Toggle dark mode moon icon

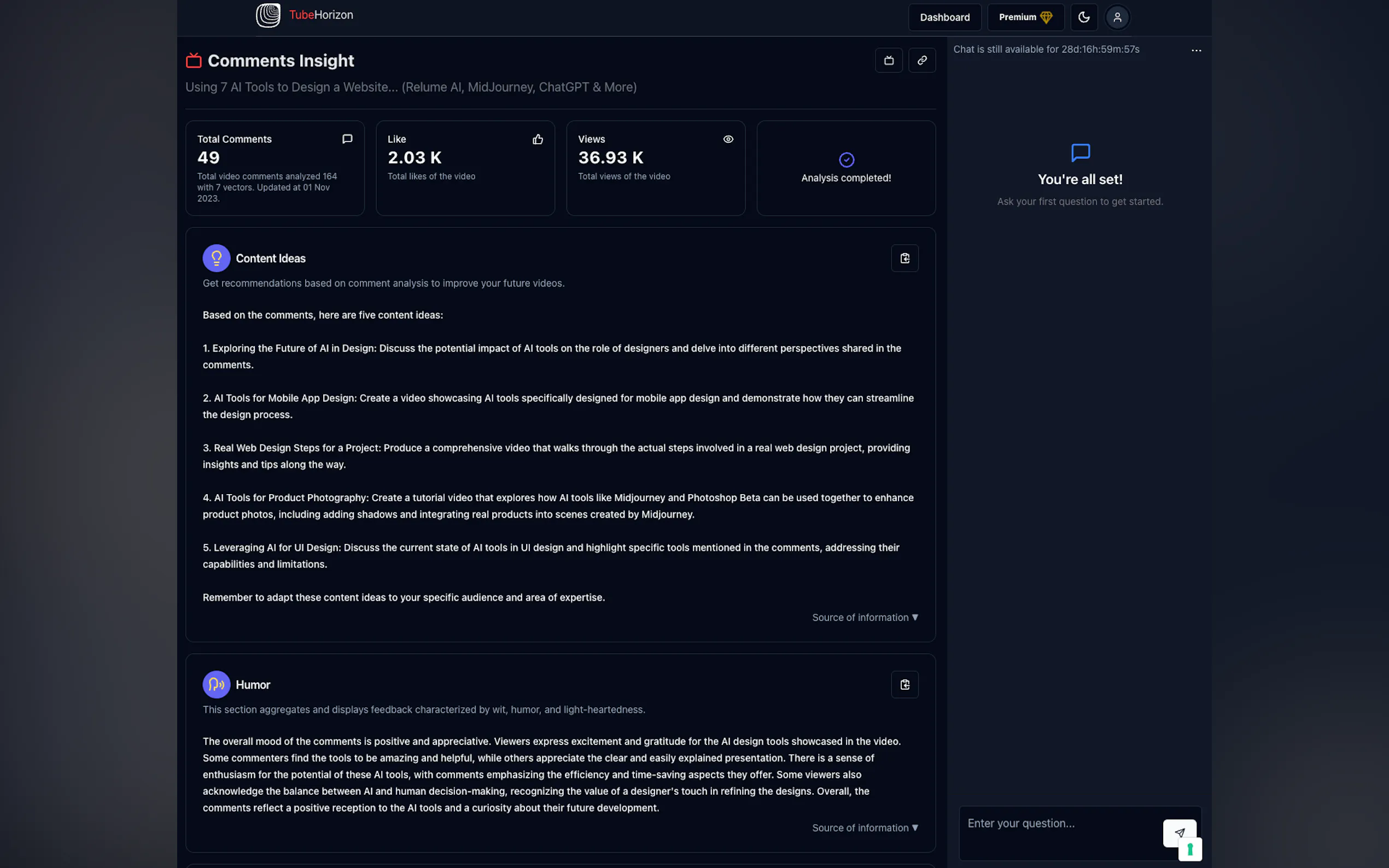tap(1083, 17)
